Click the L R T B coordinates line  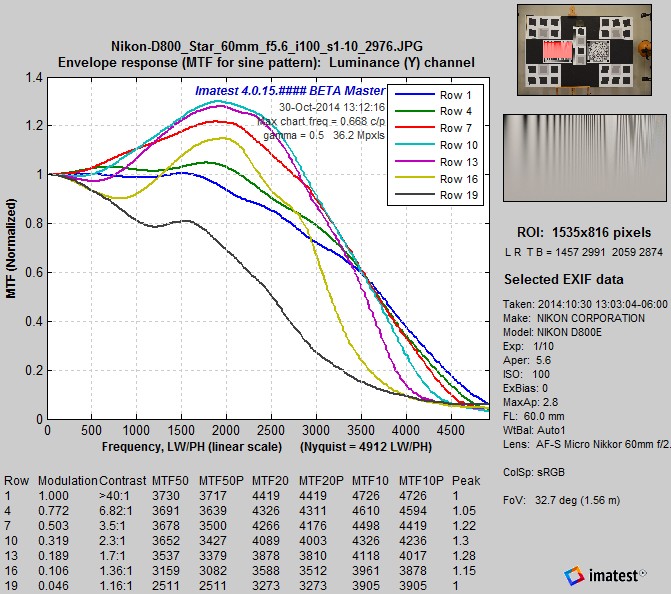(x=584, y=252)
